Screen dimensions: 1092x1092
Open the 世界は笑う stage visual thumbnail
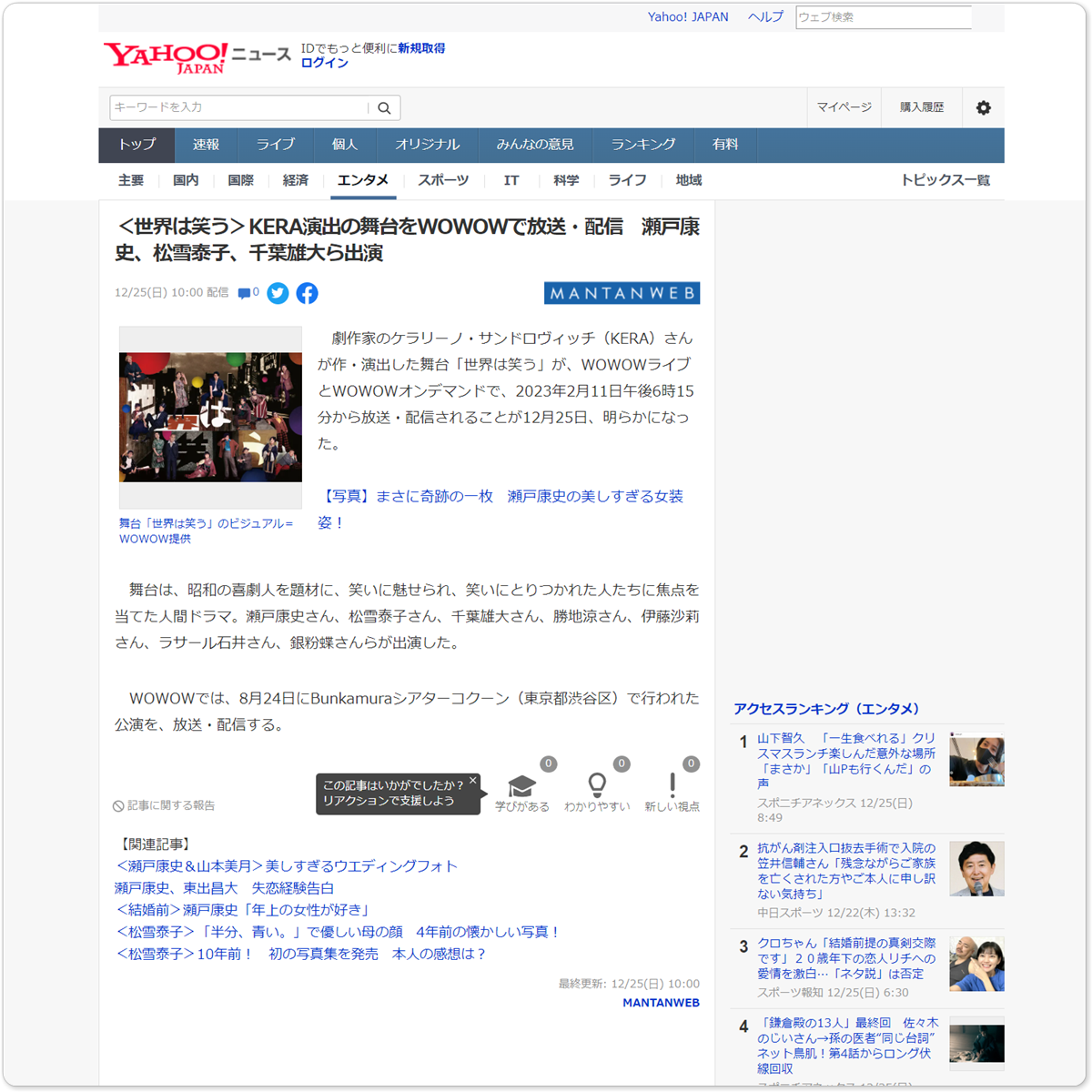[x=210, y=418]
